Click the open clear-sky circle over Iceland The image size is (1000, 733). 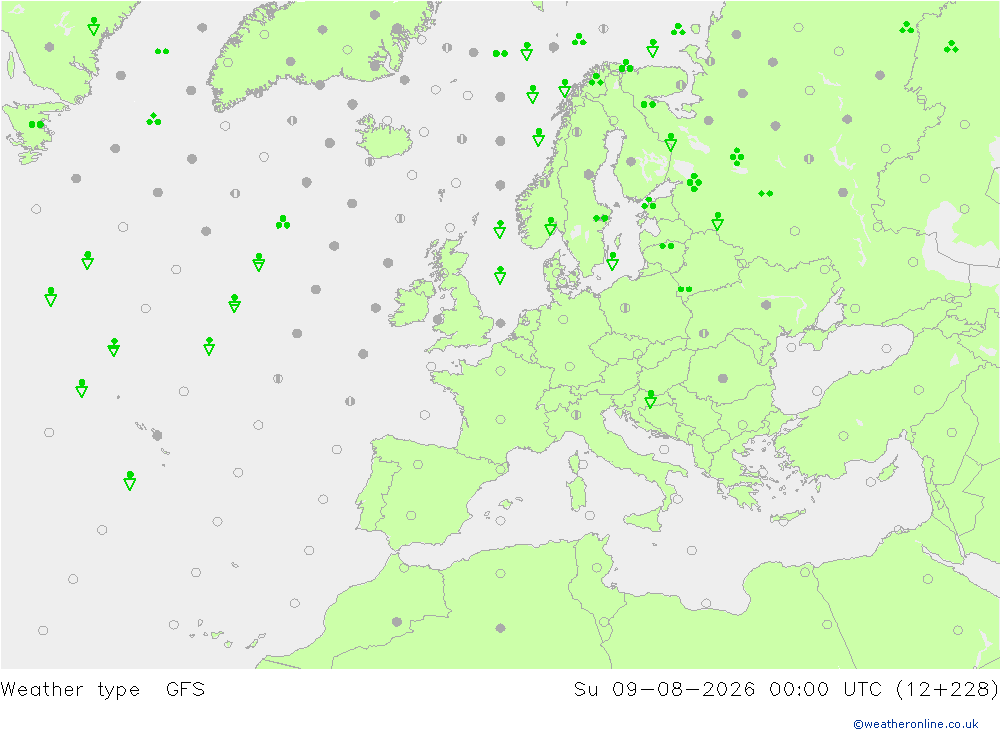(387, 121)
